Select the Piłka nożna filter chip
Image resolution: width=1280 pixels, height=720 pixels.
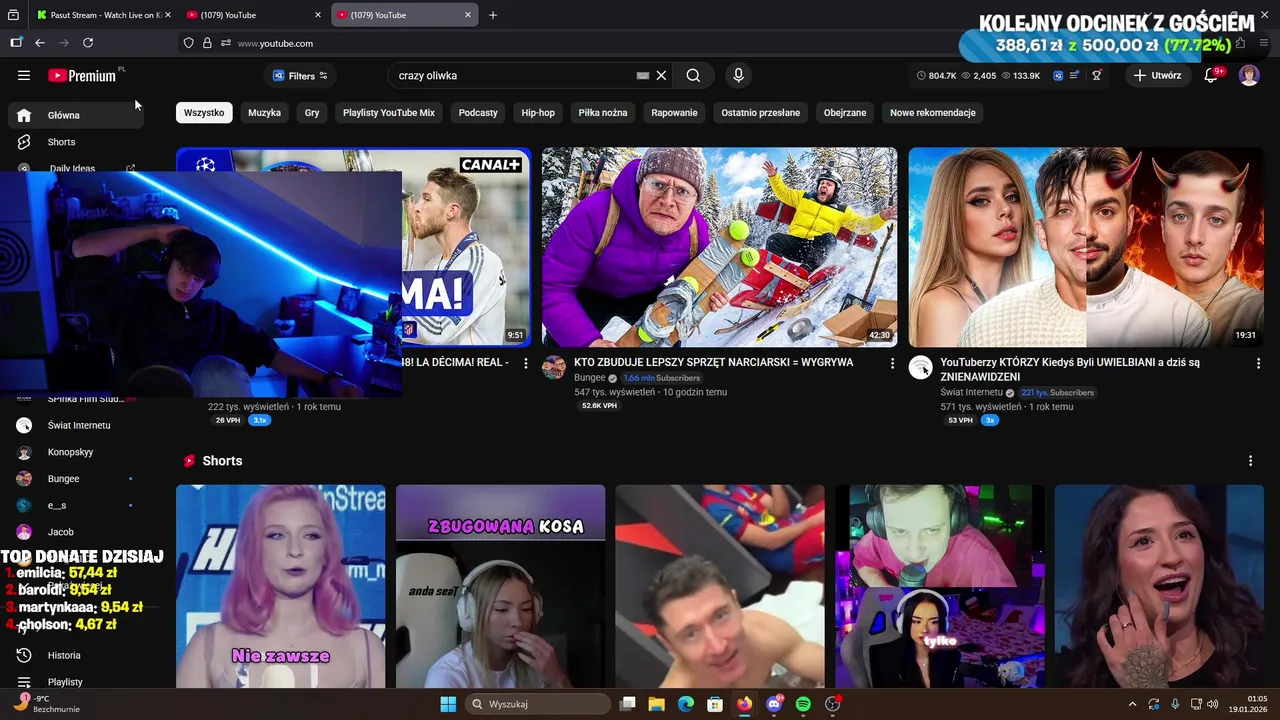pyautogui.click(x=603, y=113)
